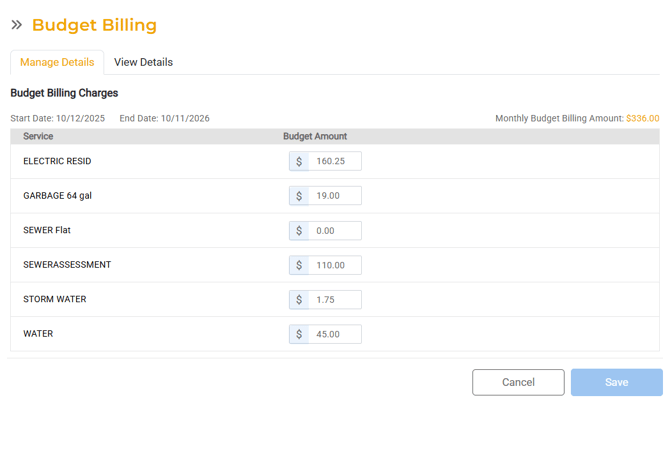Save the budget billing changes
Viewport: 670px width, 460px height.
click(616, 382)
